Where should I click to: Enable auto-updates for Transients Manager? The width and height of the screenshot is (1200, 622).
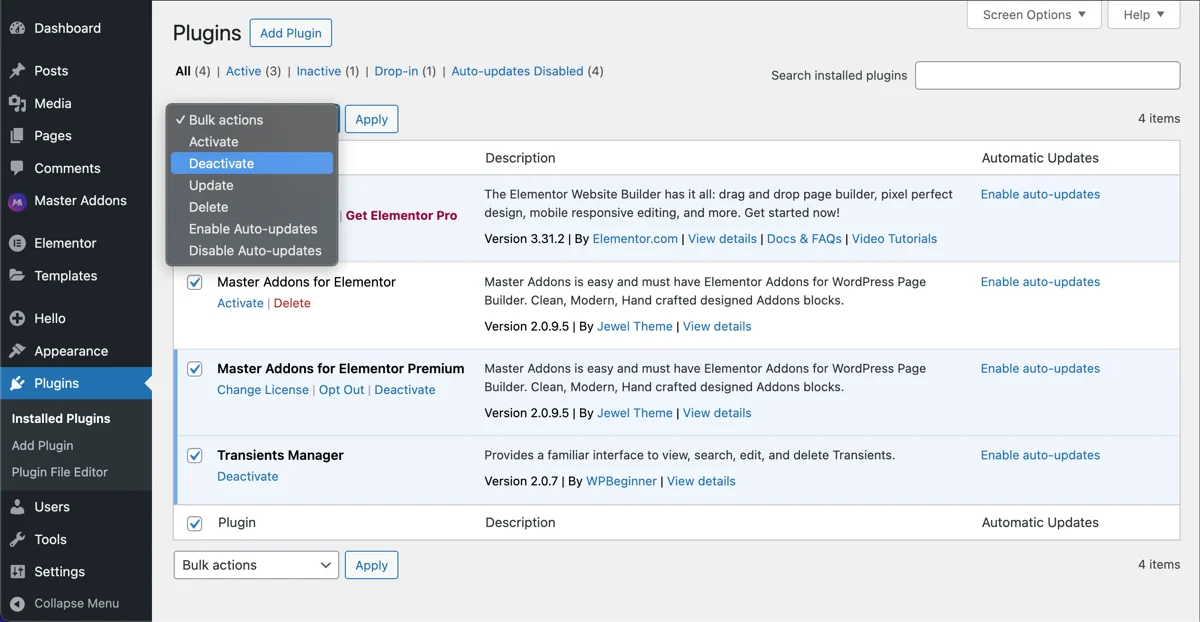[1040, 455]
